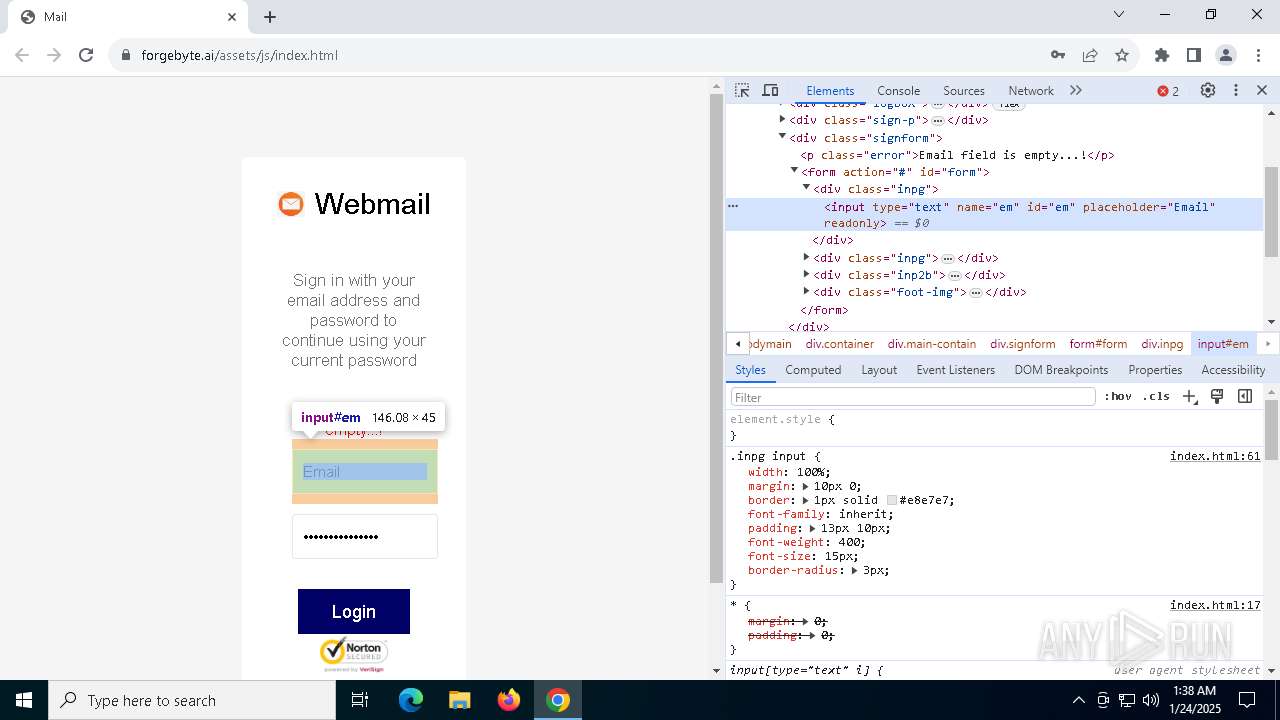This screenshot has width=1280, height=720.
Task: Open a new browser tab
Action: tap(270, 17)
